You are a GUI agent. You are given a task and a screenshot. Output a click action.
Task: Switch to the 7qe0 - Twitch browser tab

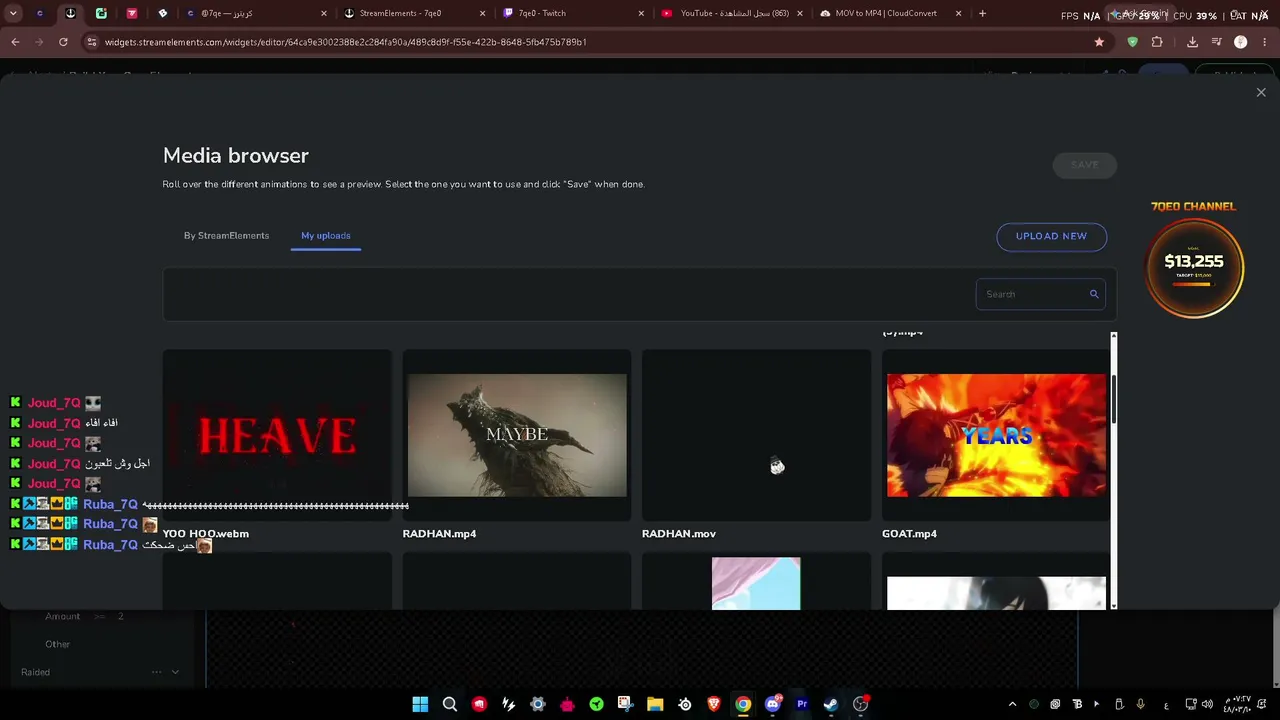pyautogui.click(x=572, y=13)
